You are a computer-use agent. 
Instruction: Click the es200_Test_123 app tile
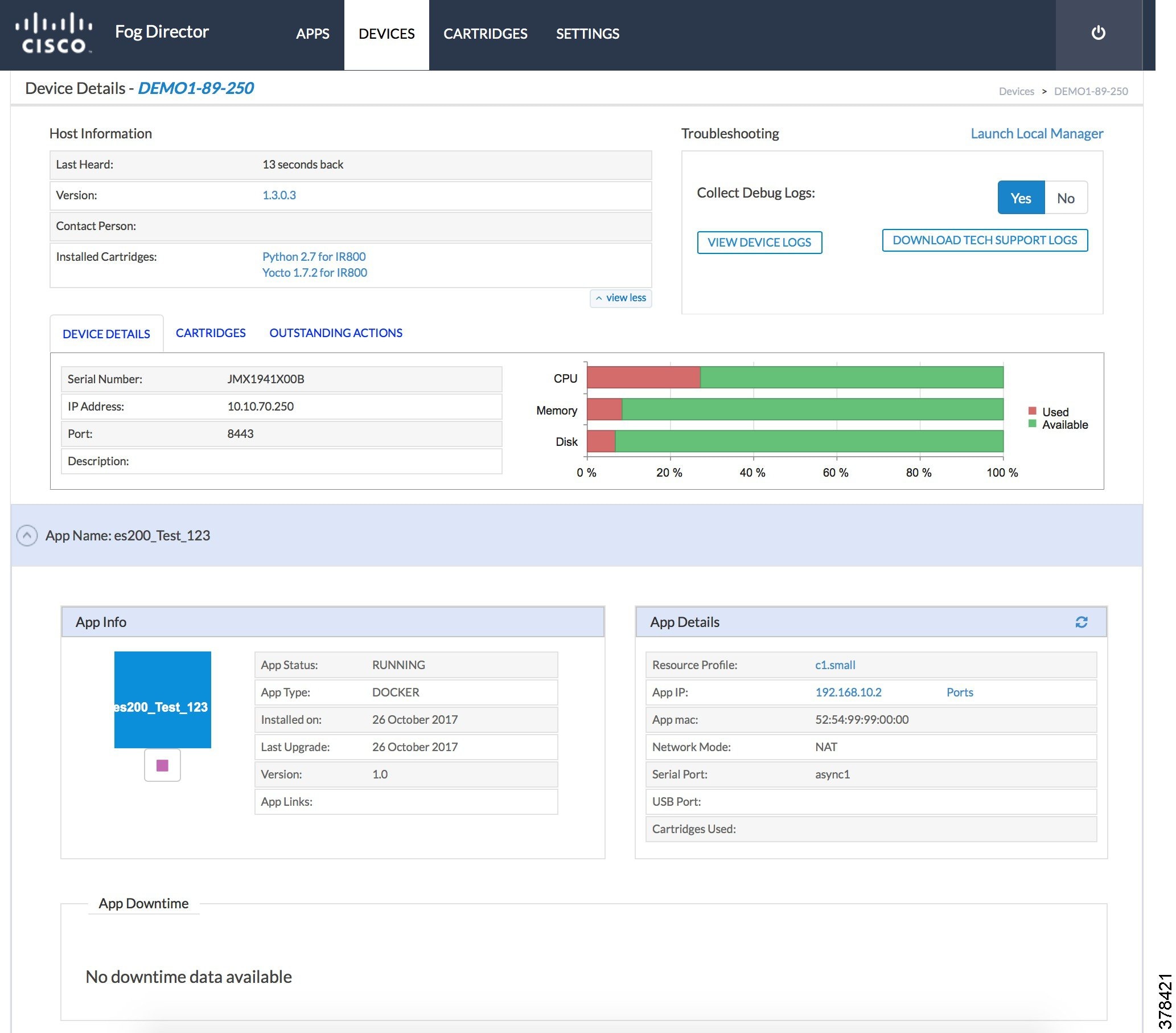click(162, 699)
